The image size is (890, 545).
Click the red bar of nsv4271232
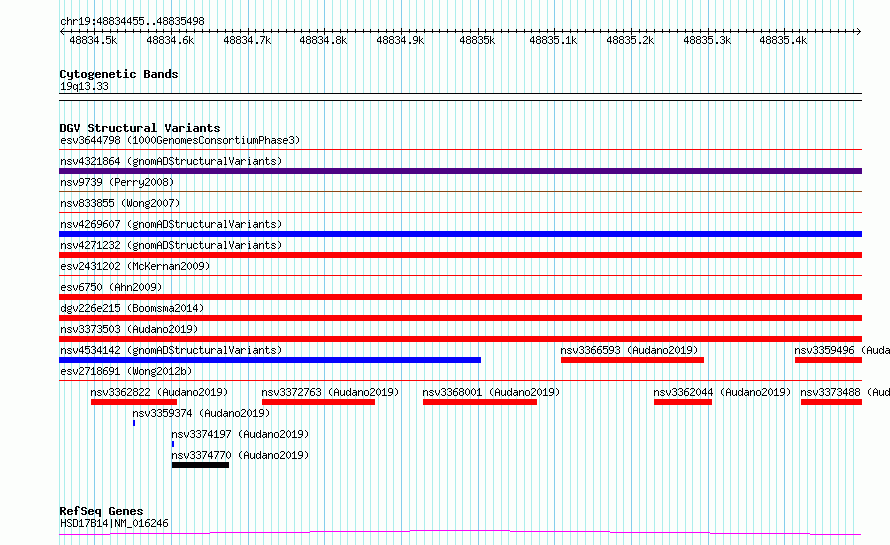point(460,255)
